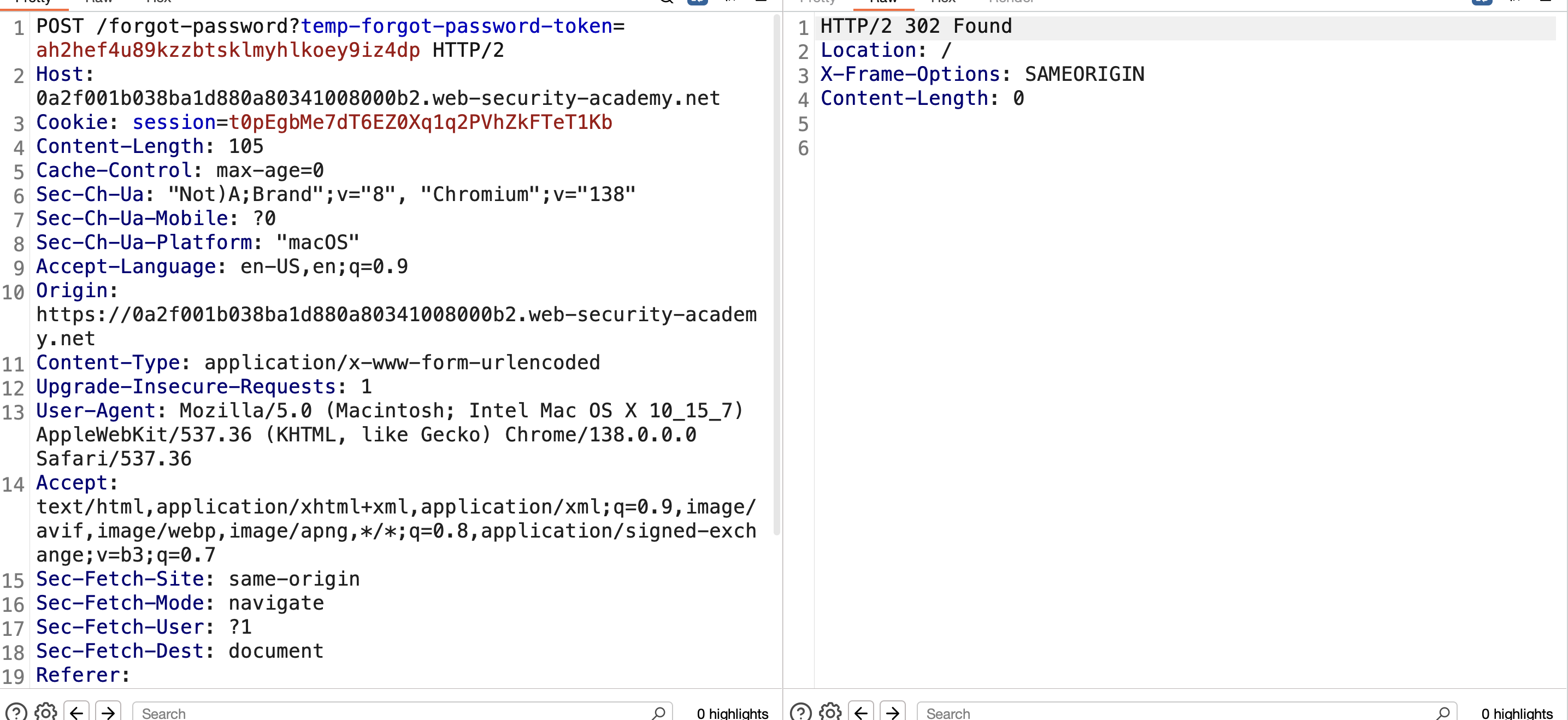Open help in the response pane footer
This screenshot has height=720, width=1568.
[801, 712]
